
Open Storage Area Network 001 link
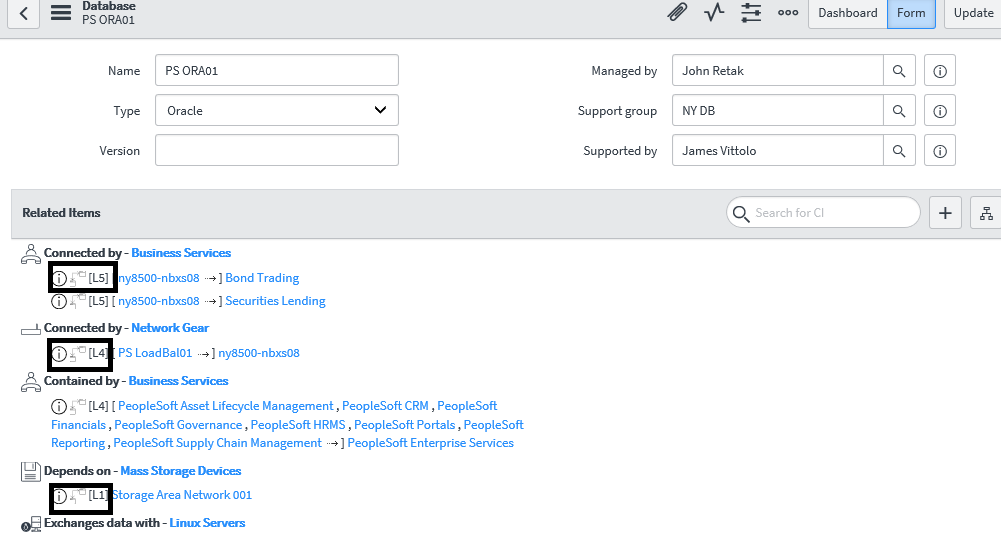tap(182, 495)
